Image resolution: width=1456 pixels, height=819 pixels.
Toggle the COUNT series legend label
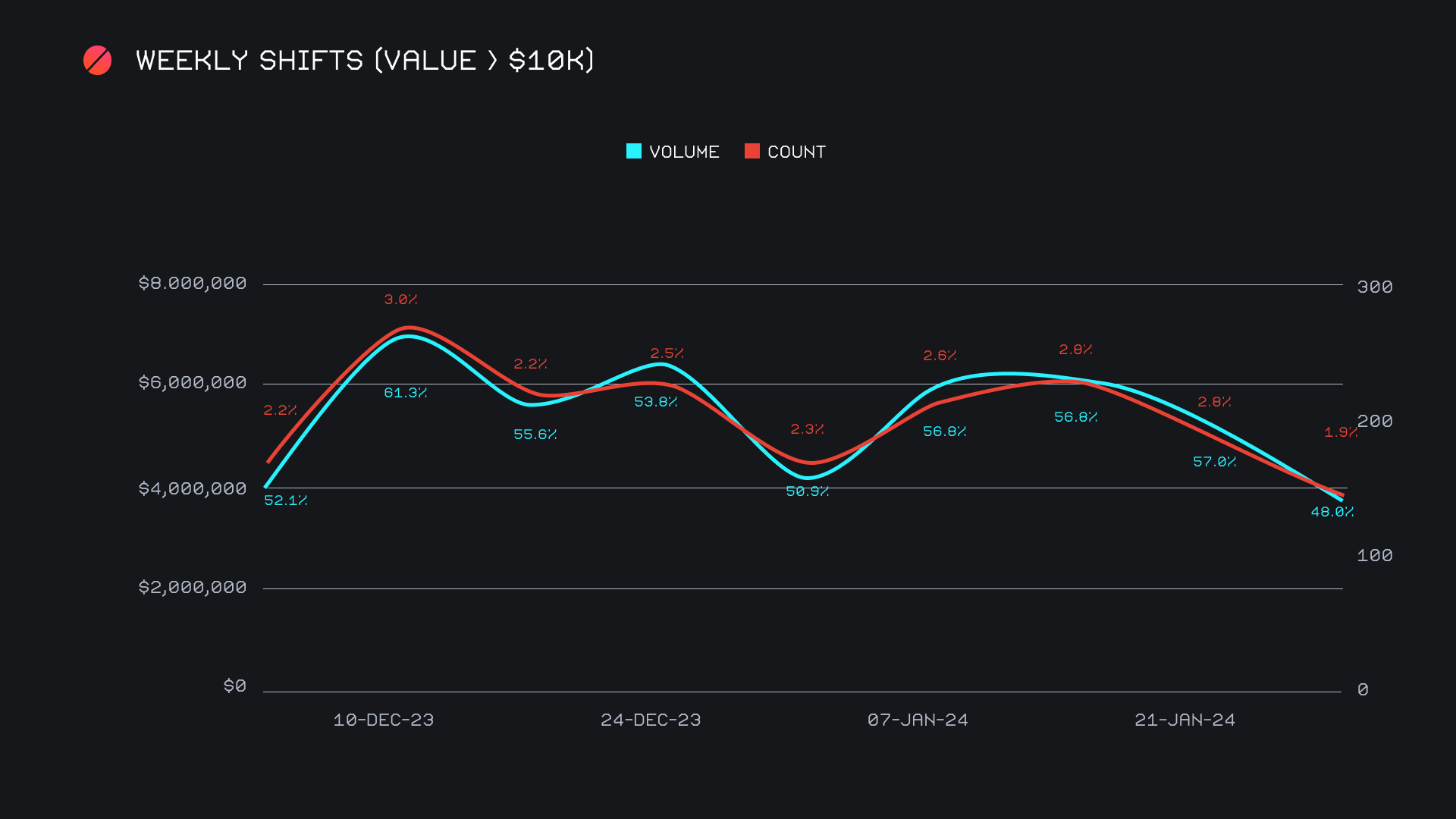click(796, 152)
